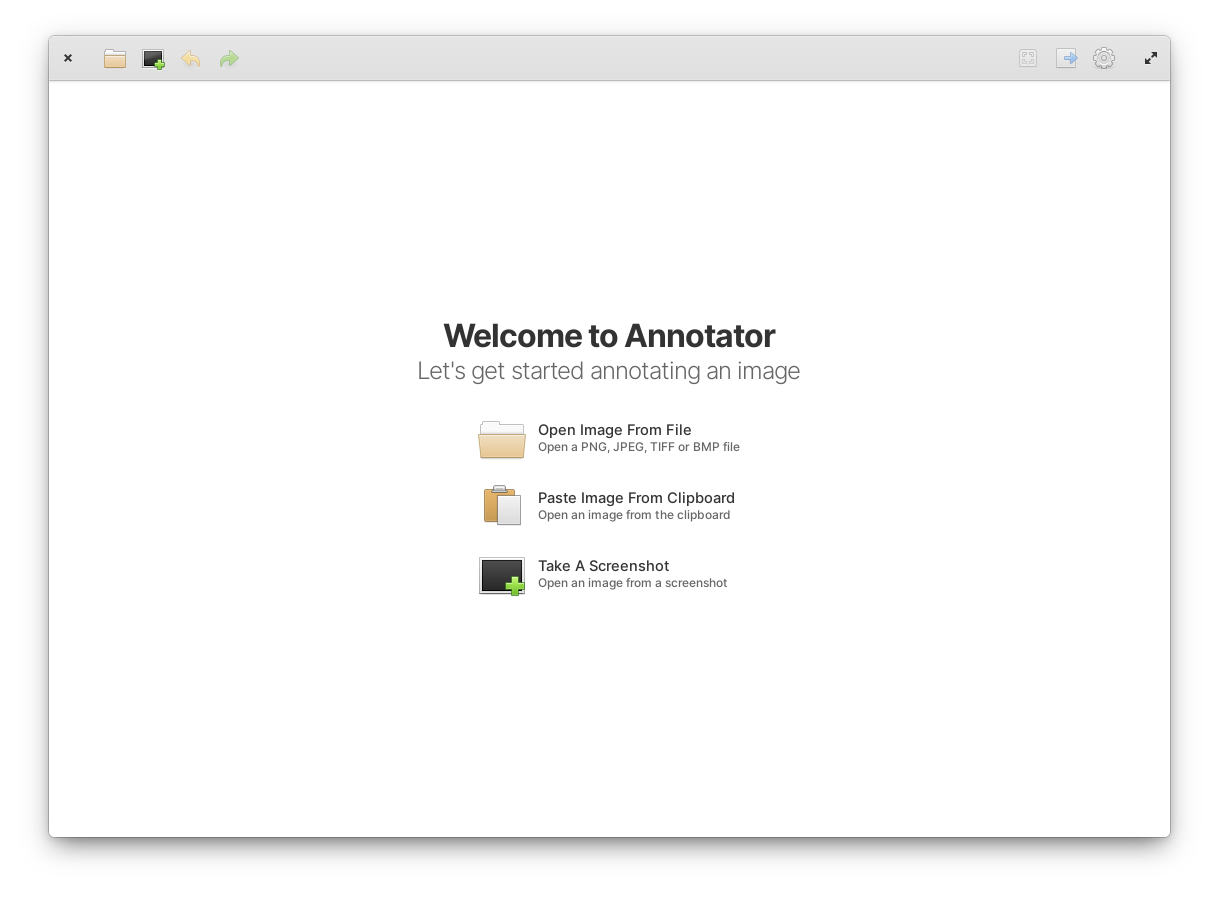Open image file via toolbar folder icon
The height and width of the screenshot is (899, 1219).
point(115,59)
